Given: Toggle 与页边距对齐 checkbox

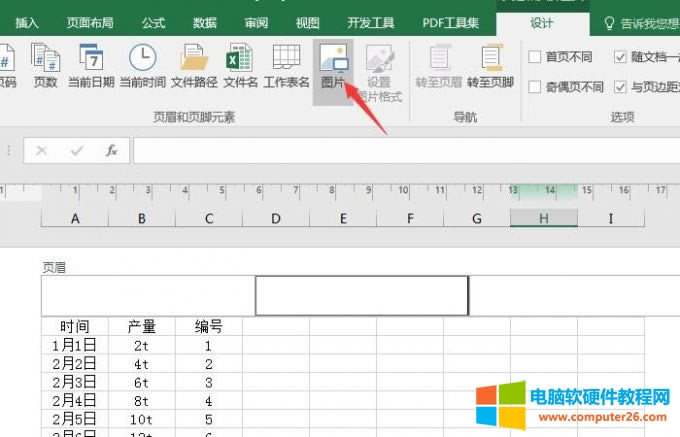Looking at the screenshot, I should click(x=620, y=87).
